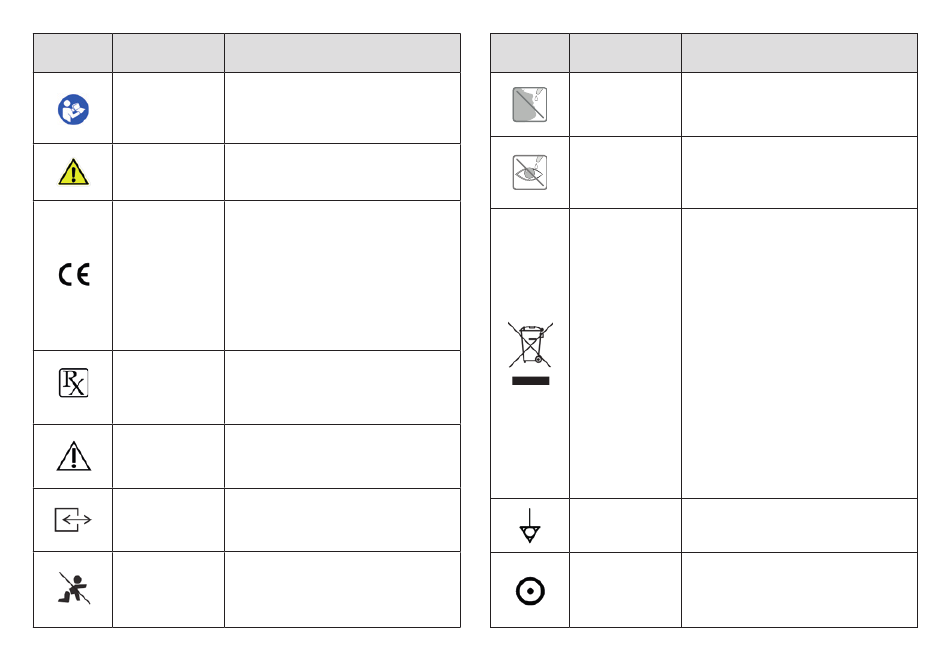
Task: Click the CE conformity mark symbol
Action: click(x=74, y=275)
